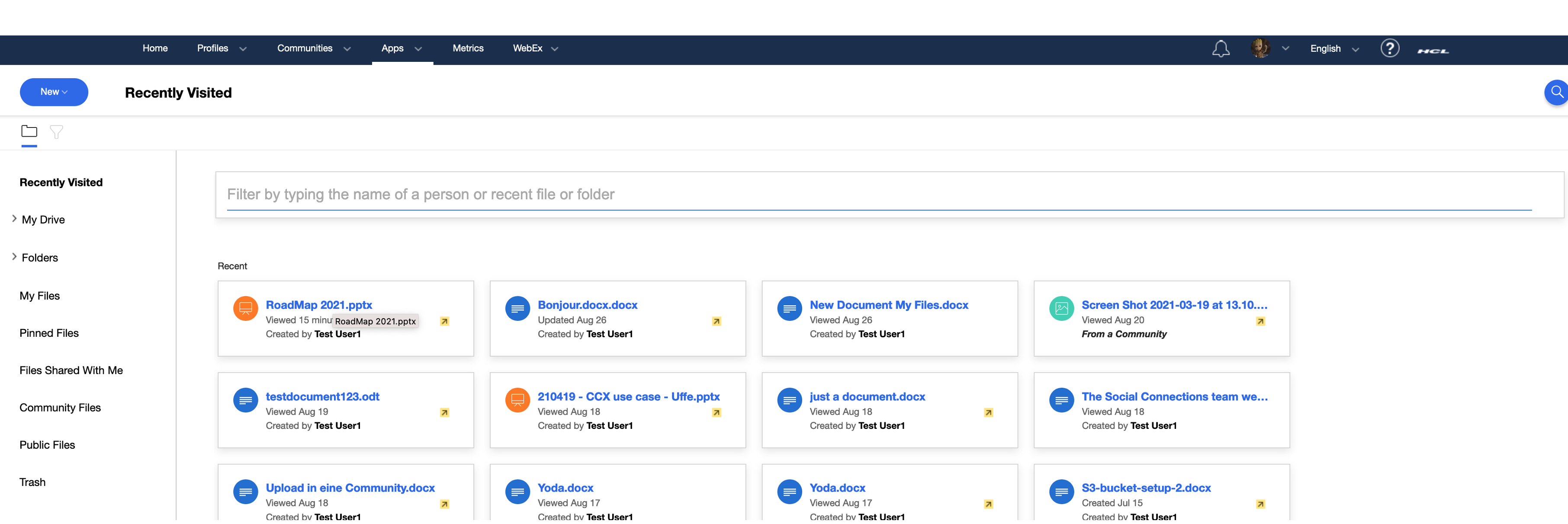Click the yellow arrow on RoadMap 2021.pptx card
This screenshot has height=524, width=1568.
pos(445,322)
